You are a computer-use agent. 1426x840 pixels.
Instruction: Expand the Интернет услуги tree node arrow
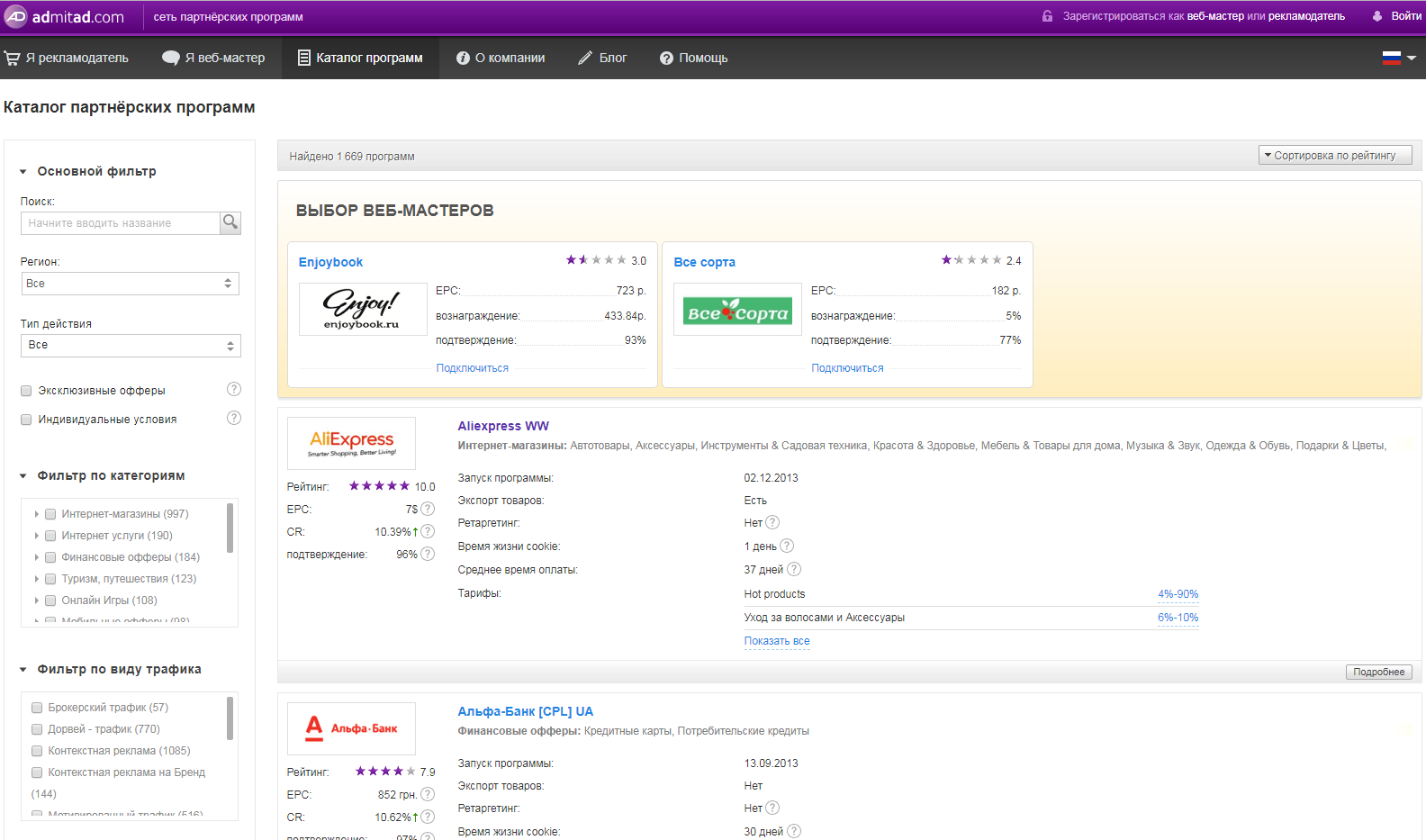(36, 536)
